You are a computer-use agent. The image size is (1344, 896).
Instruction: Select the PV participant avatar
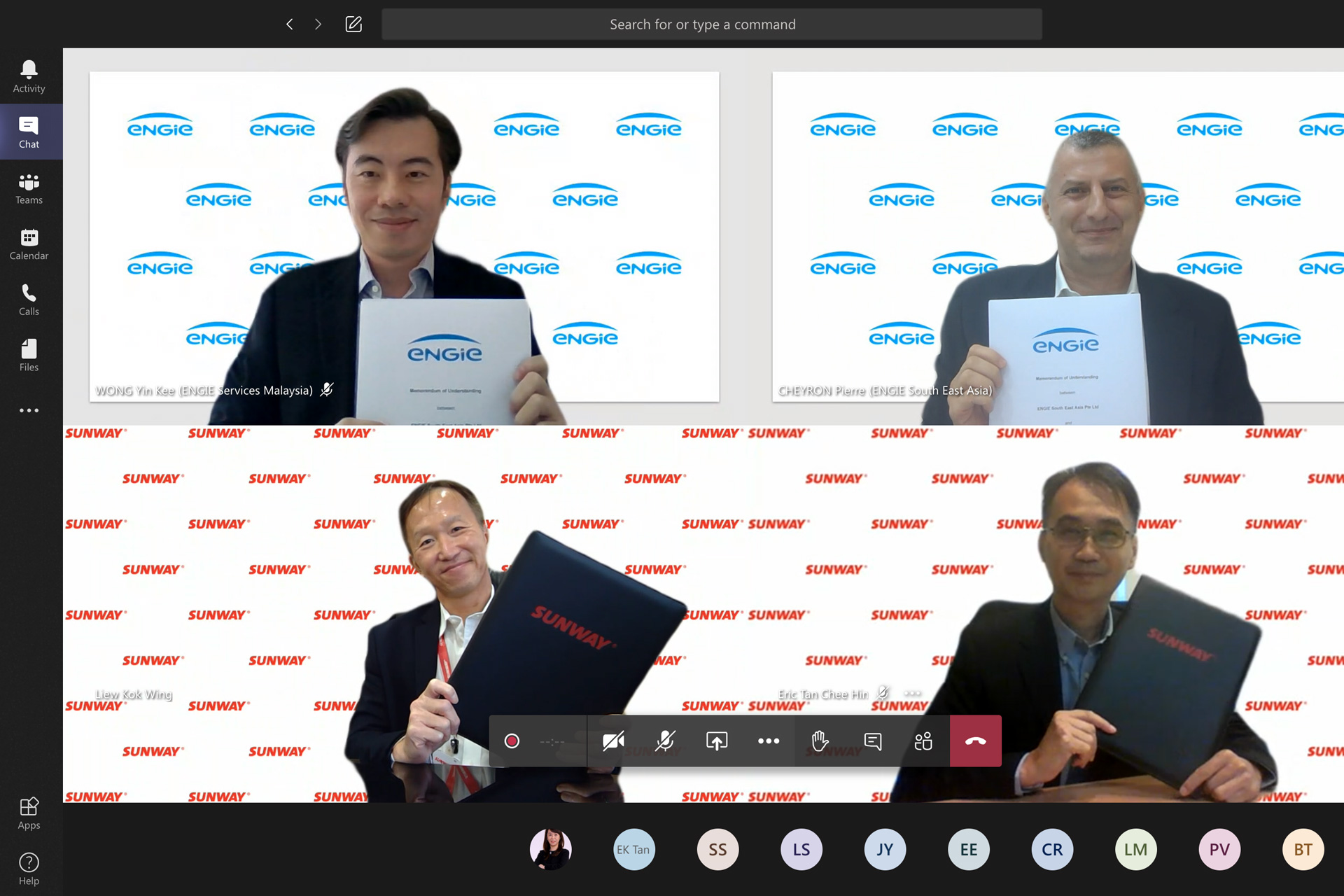point(1219,849)
